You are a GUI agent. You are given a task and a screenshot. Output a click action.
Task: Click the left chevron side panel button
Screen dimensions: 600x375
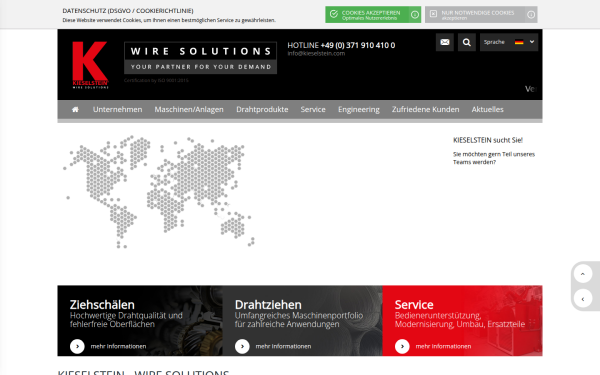click(583, 299)
